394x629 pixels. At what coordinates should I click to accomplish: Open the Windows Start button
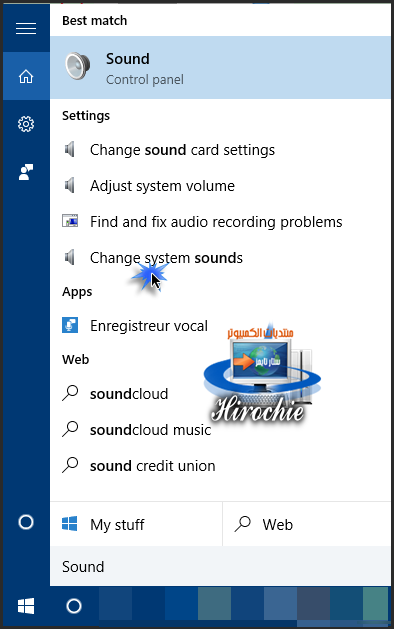tap(26, 606)
